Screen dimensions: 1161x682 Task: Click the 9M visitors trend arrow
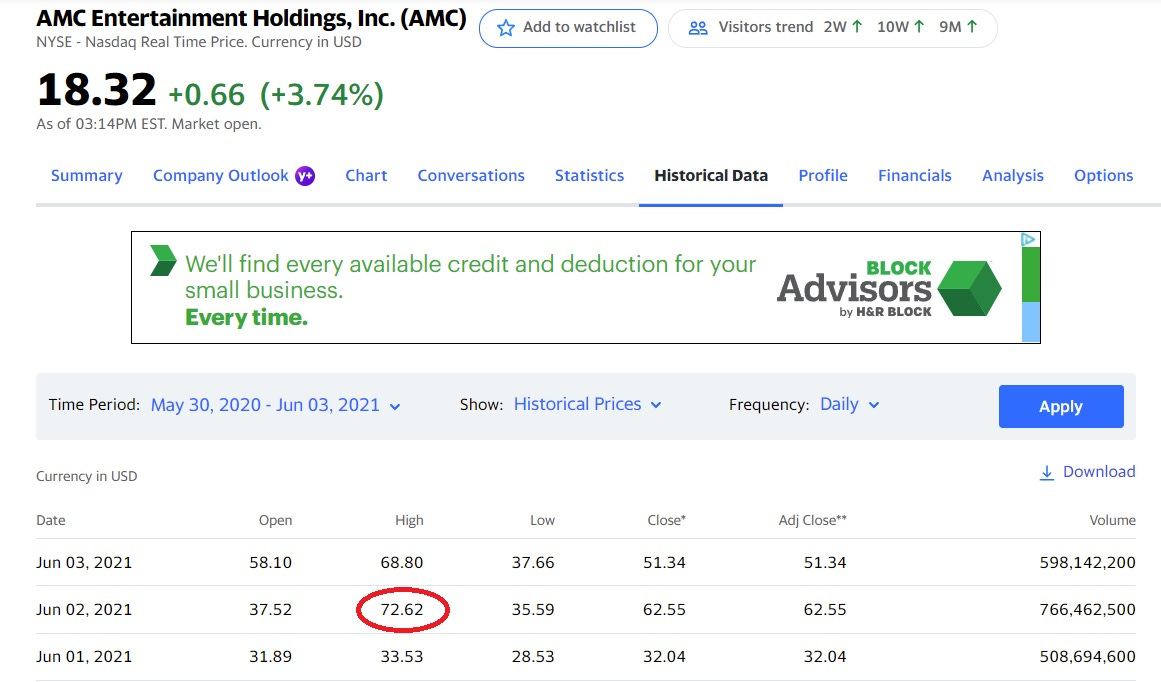(x=972, y=27)
